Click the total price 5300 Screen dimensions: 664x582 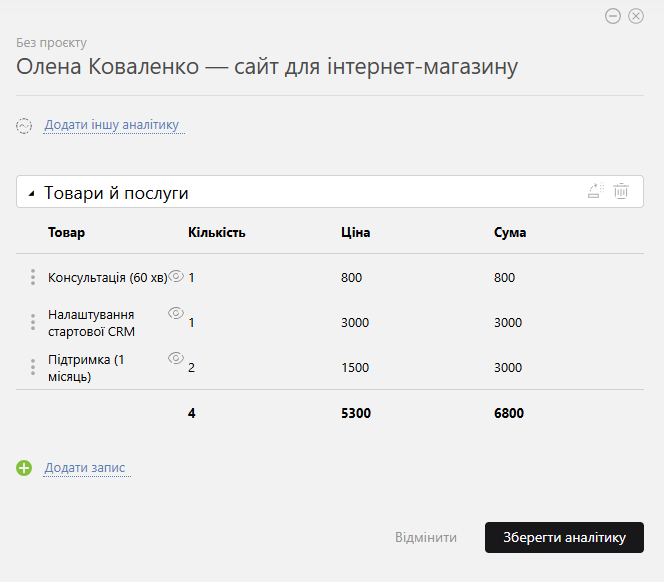click(356, 413)
